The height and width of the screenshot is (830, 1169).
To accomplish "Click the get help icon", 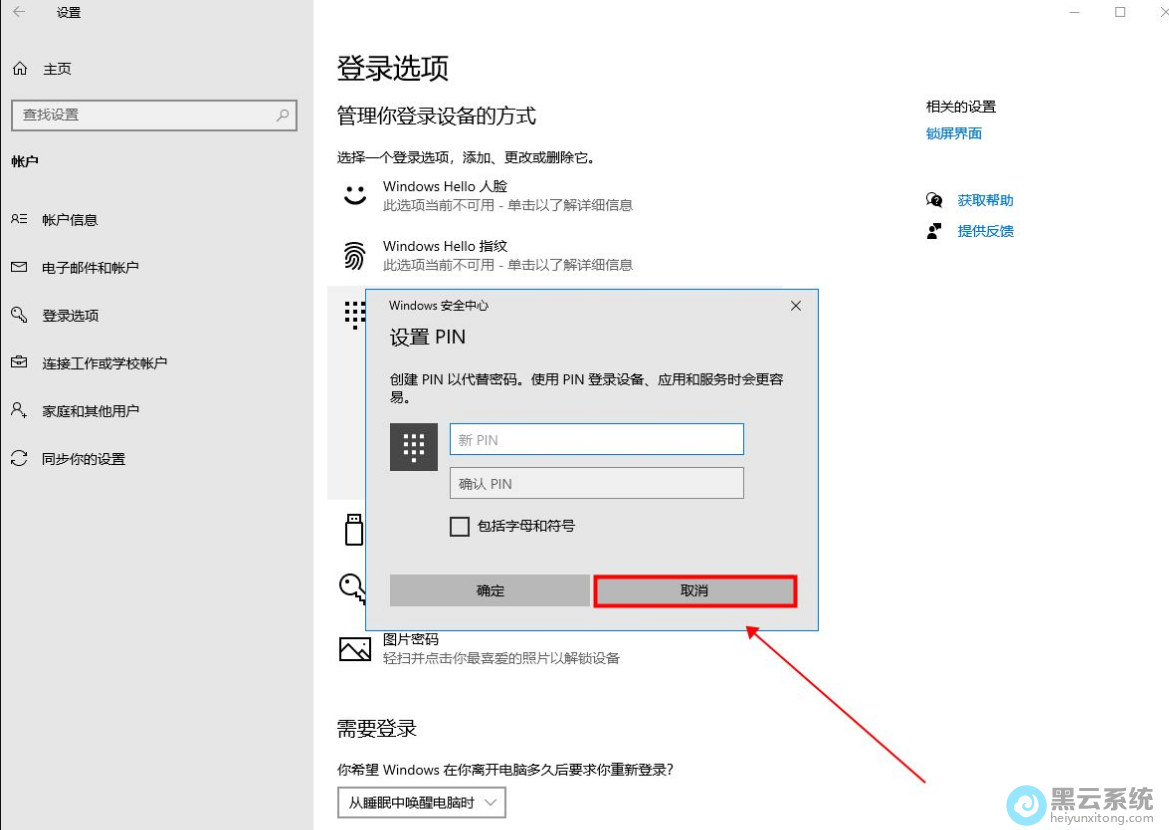I will pos(934,200).
